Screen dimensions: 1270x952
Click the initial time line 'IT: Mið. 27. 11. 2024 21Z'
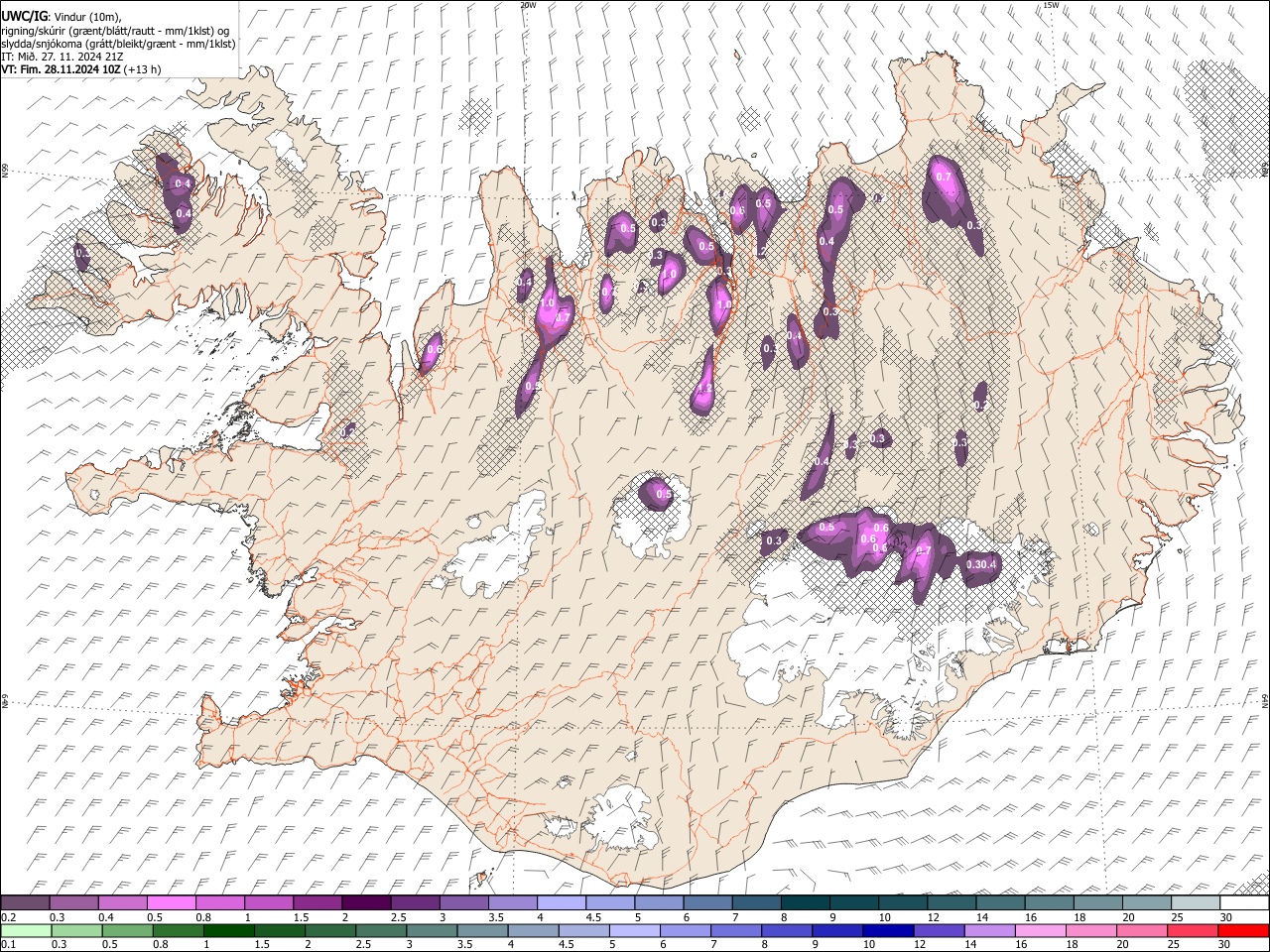click(x=63, y=57)
